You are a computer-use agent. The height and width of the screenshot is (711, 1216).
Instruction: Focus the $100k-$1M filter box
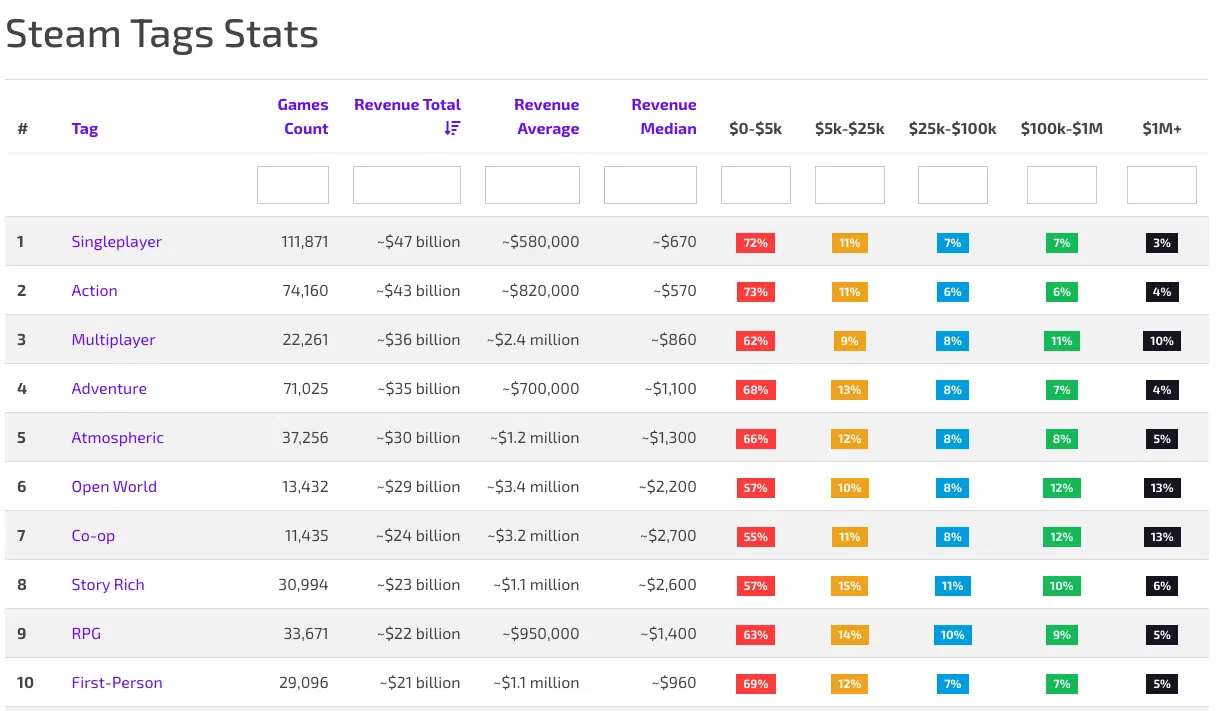pyautogui.click(x=1062, y=185)
